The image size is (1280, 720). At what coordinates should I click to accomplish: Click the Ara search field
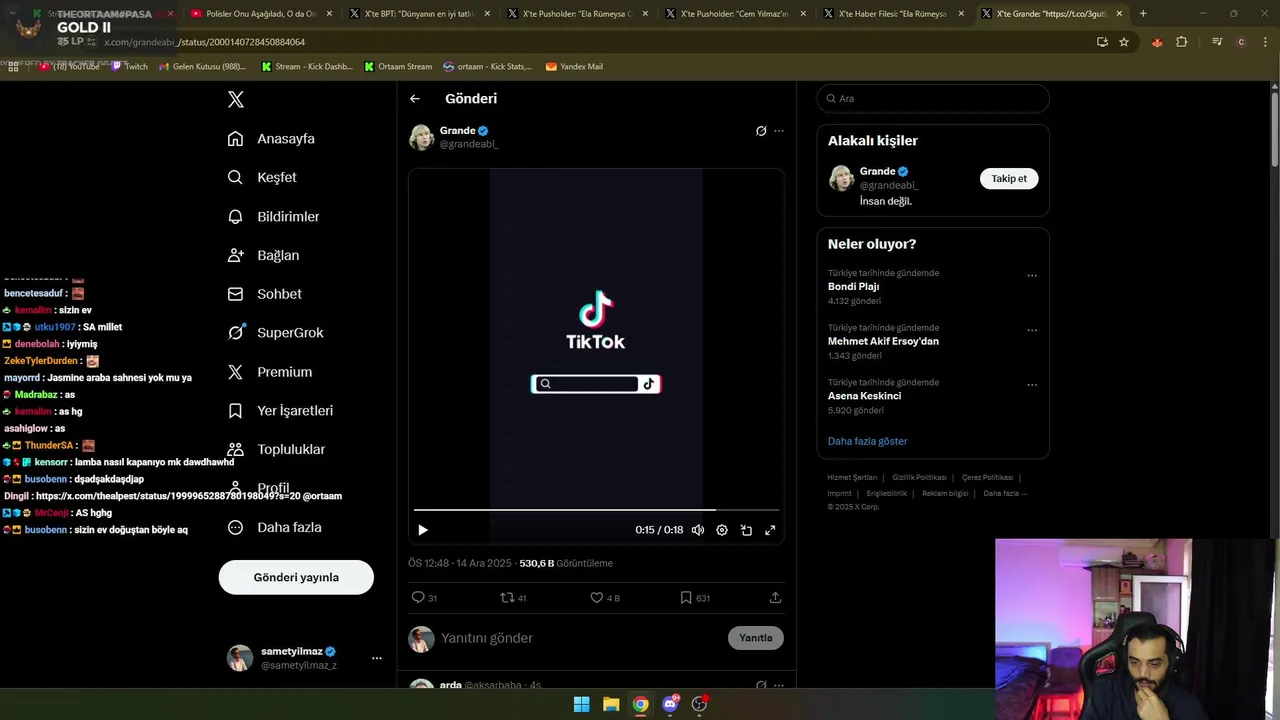click(933, 99)
